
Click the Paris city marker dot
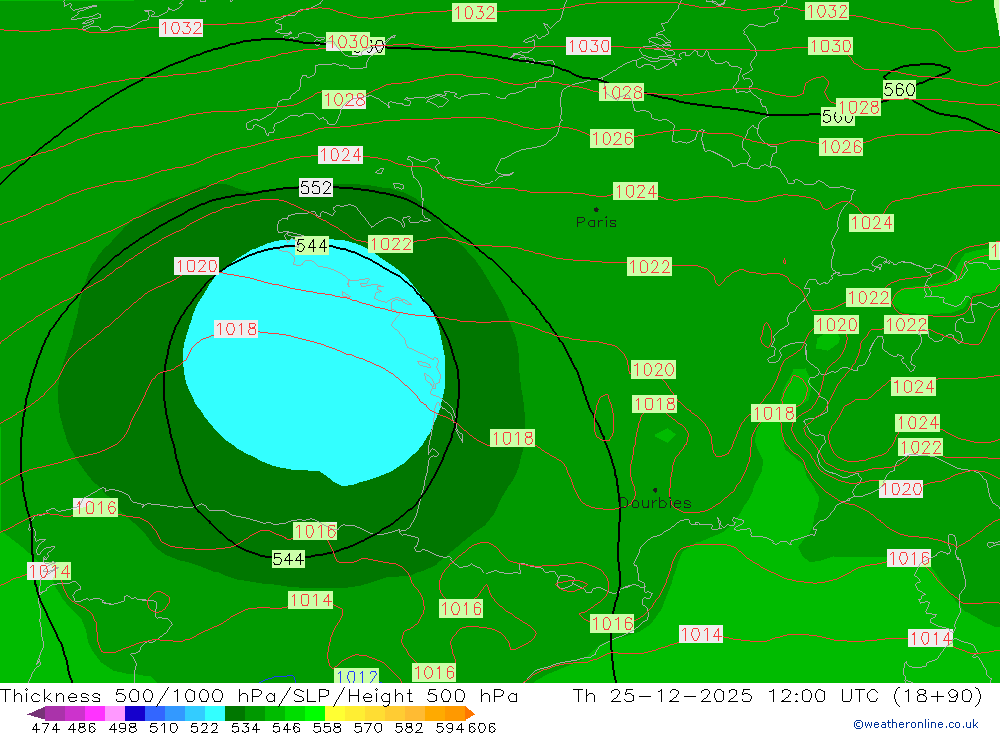tap(596, 210)
